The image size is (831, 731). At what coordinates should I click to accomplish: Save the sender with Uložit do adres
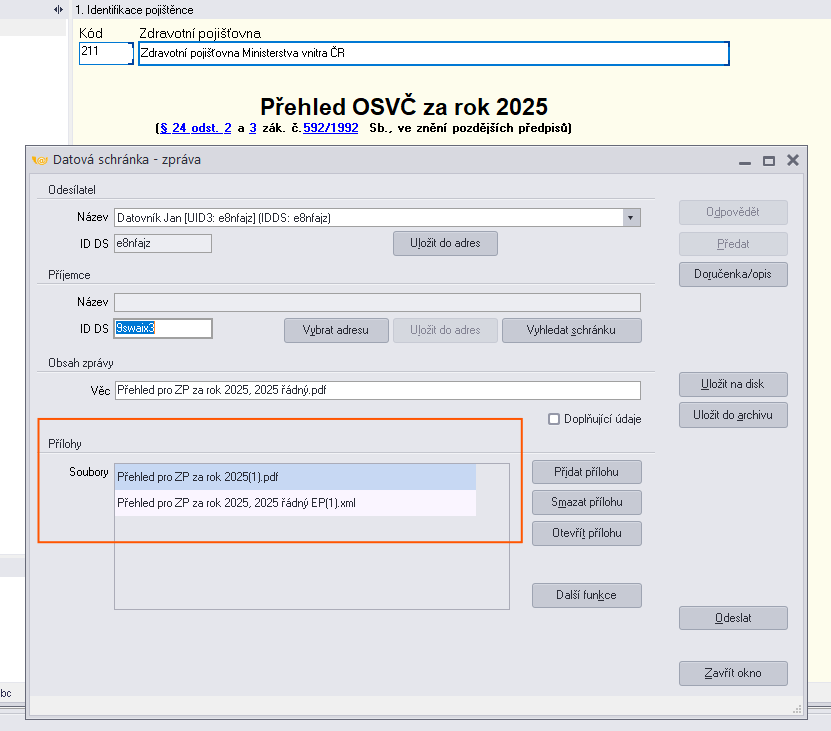click(x=444, y=243)
